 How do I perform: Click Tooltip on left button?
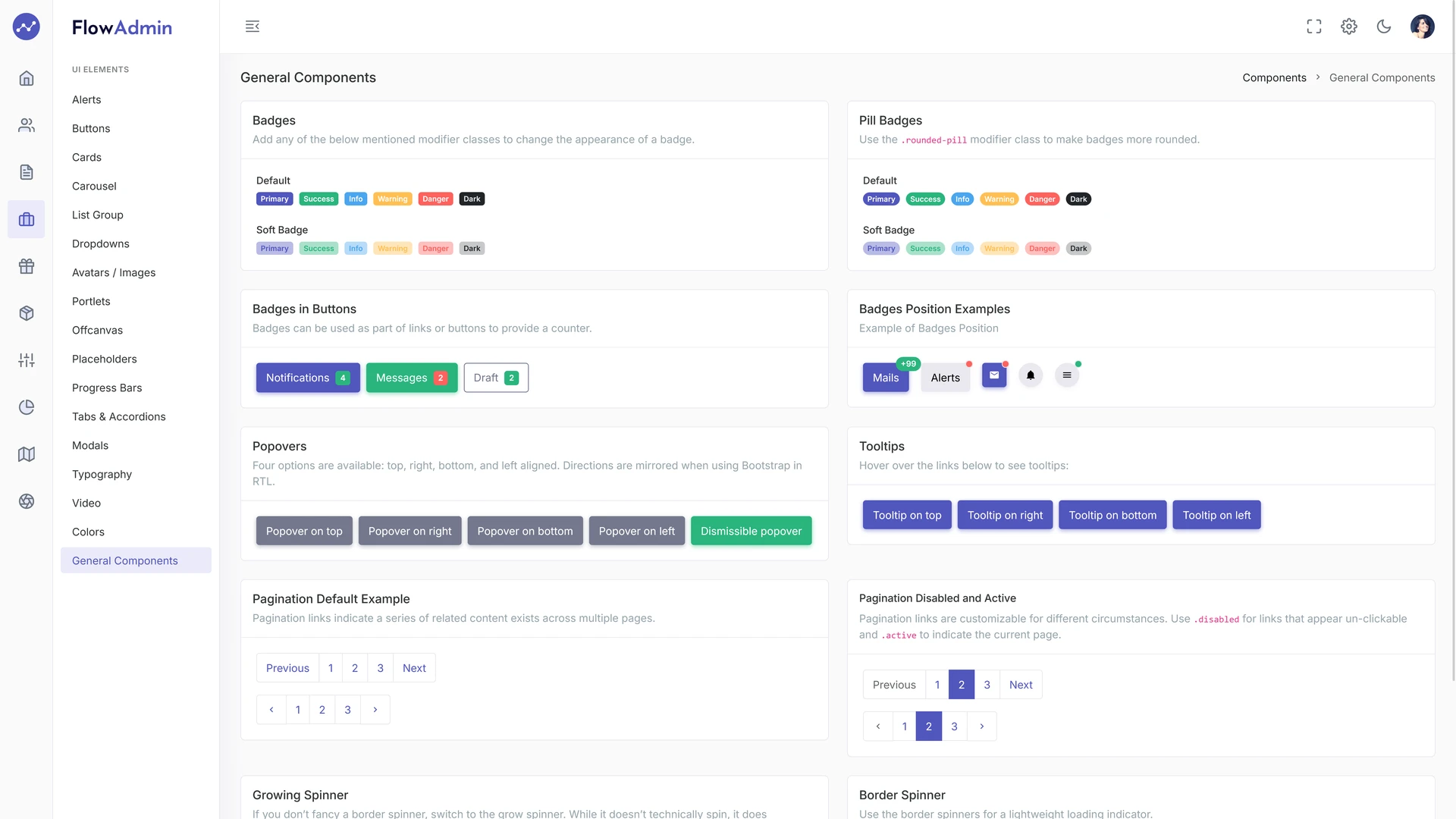(x=1216, y=515)
